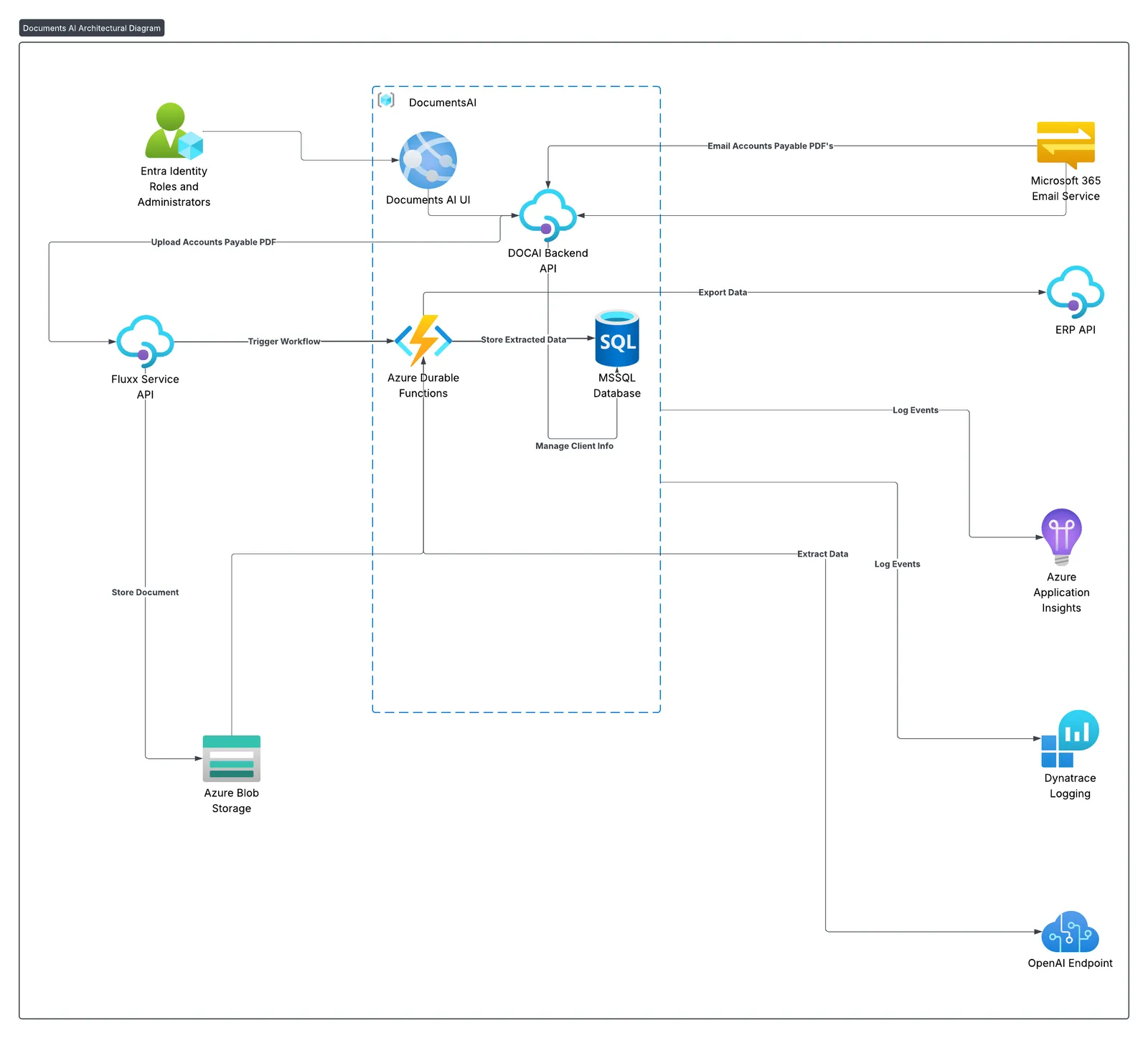Select the DocumentsAI group container icon

[387, 100]
